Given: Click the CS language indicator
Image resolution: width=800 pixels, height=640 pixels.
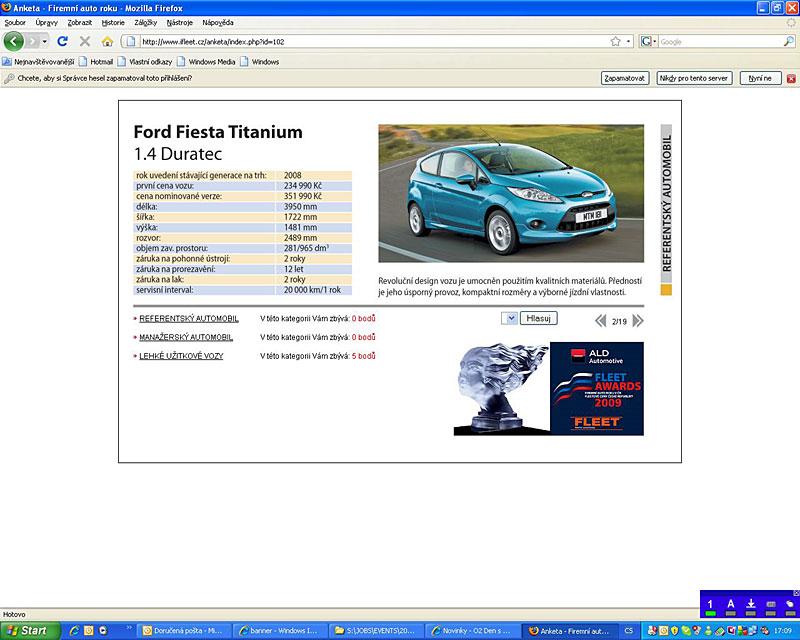Looking at the screenshot, I should pos(629,631).
